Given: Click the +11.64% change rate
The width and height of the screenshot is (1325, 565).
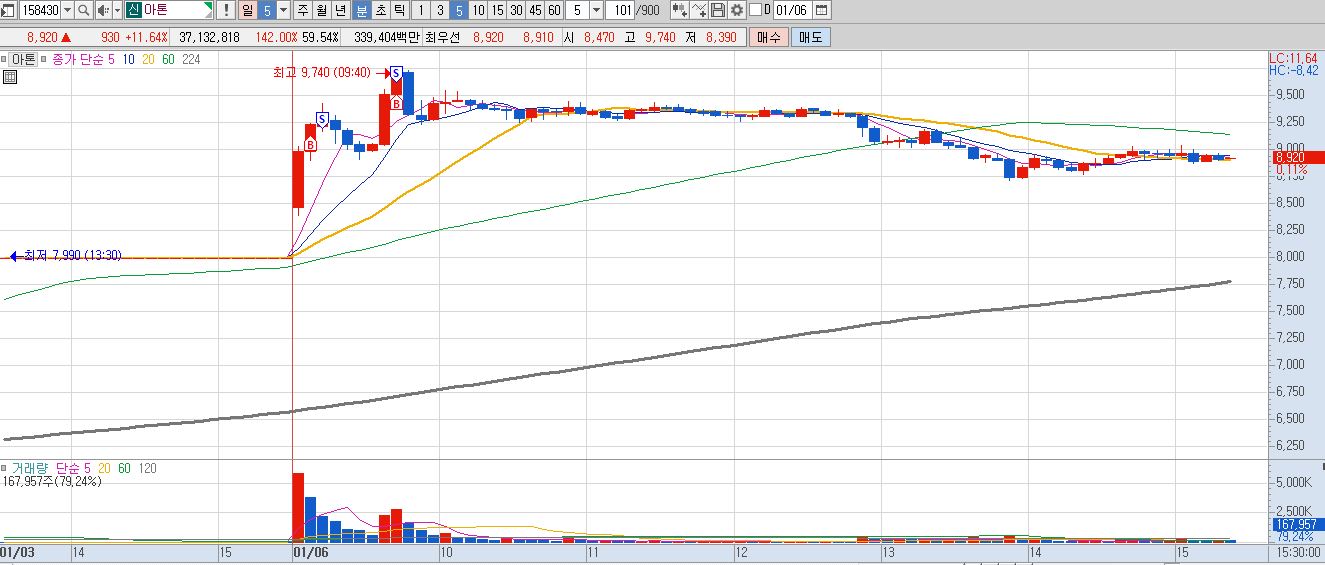Looking at the screenshot, I should tap(145, 37).
